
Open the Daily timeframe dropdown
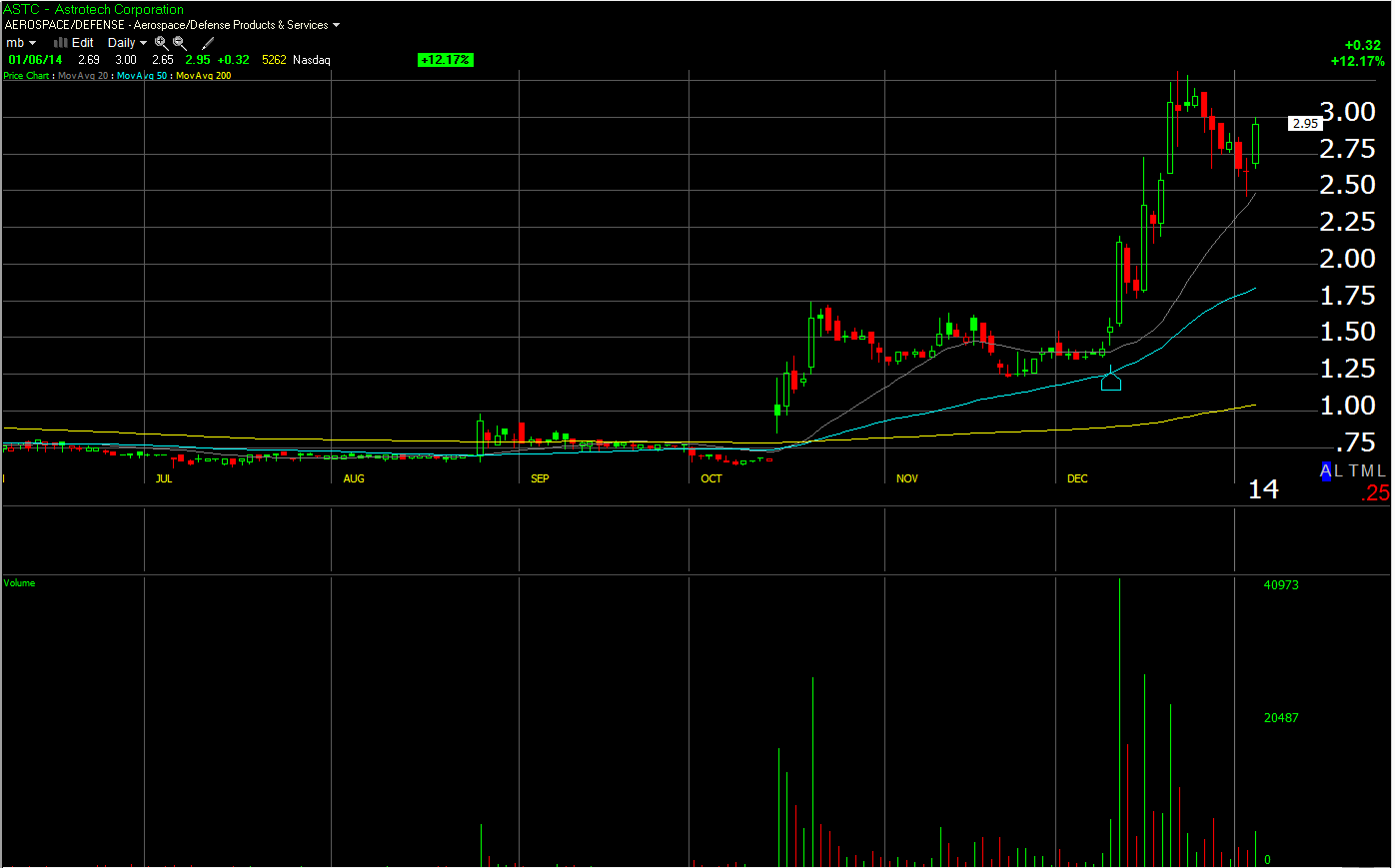tap(127, 43)
